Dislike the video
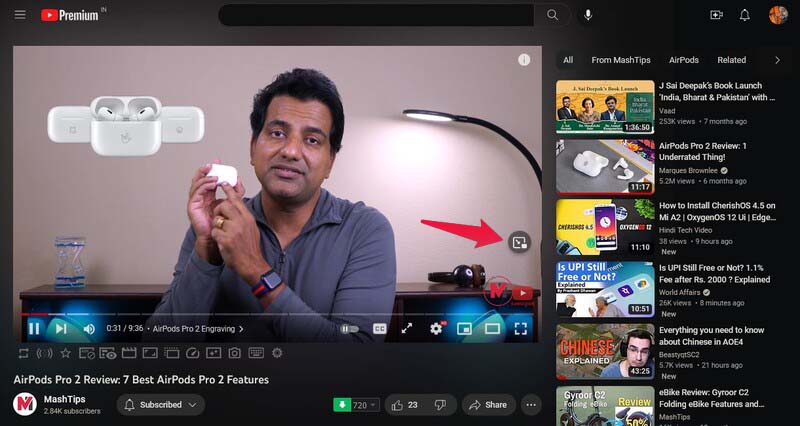This screenshot has width=800, height=426. pyautogui.click(x=440, y=405)
